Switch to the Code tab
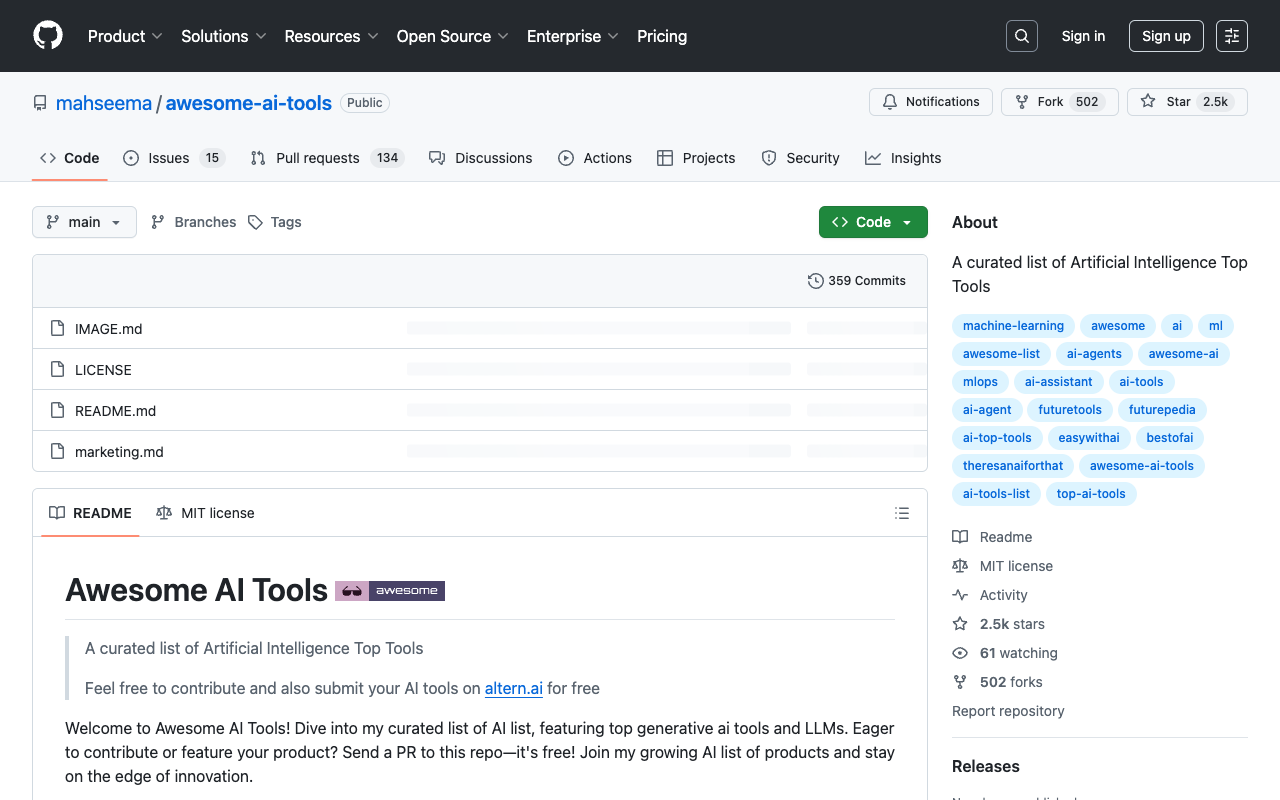 point(70,158)
